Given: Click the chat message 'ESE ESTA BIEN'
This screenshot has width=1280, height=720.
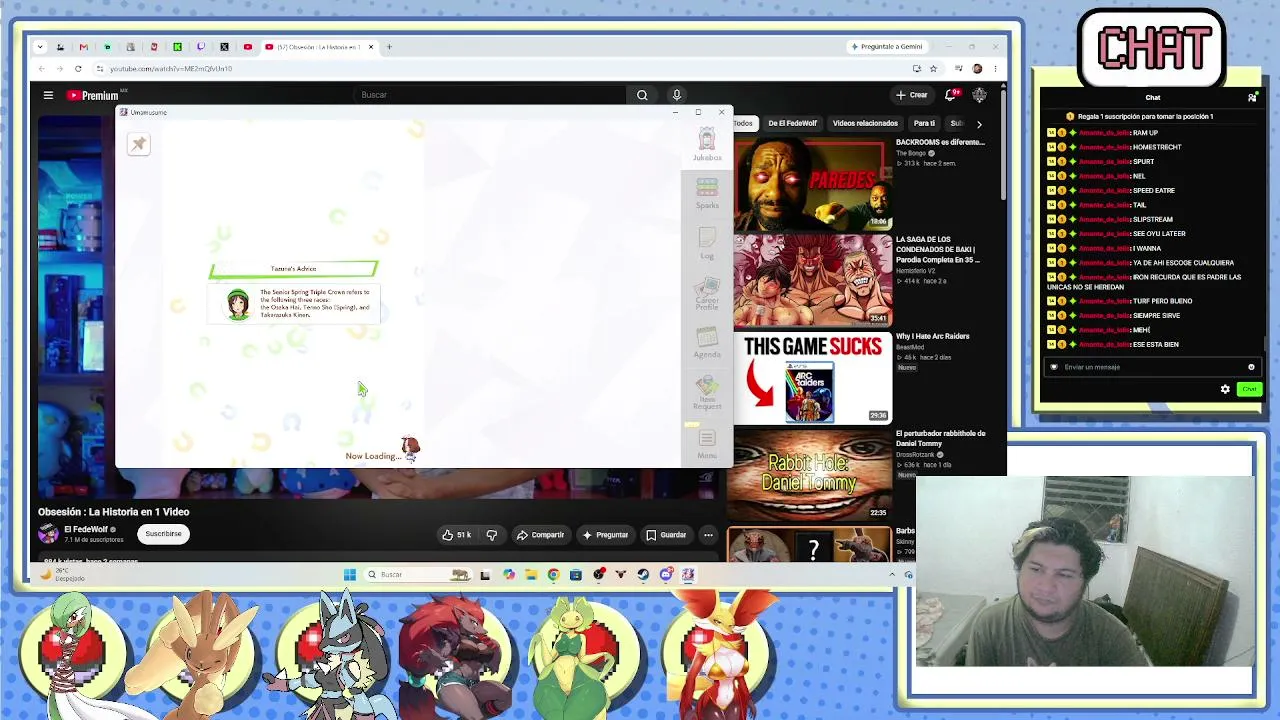Looking at the screenshot, I should click(1155, 344).
